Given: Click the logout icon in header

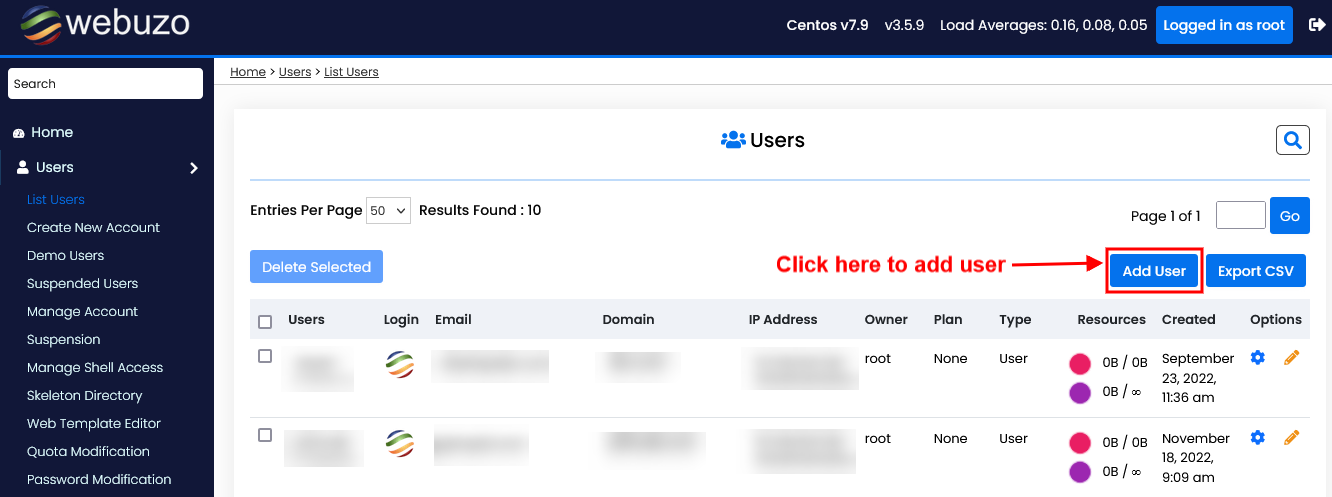Looking at the screenshot, I should tap(1316, 25).
